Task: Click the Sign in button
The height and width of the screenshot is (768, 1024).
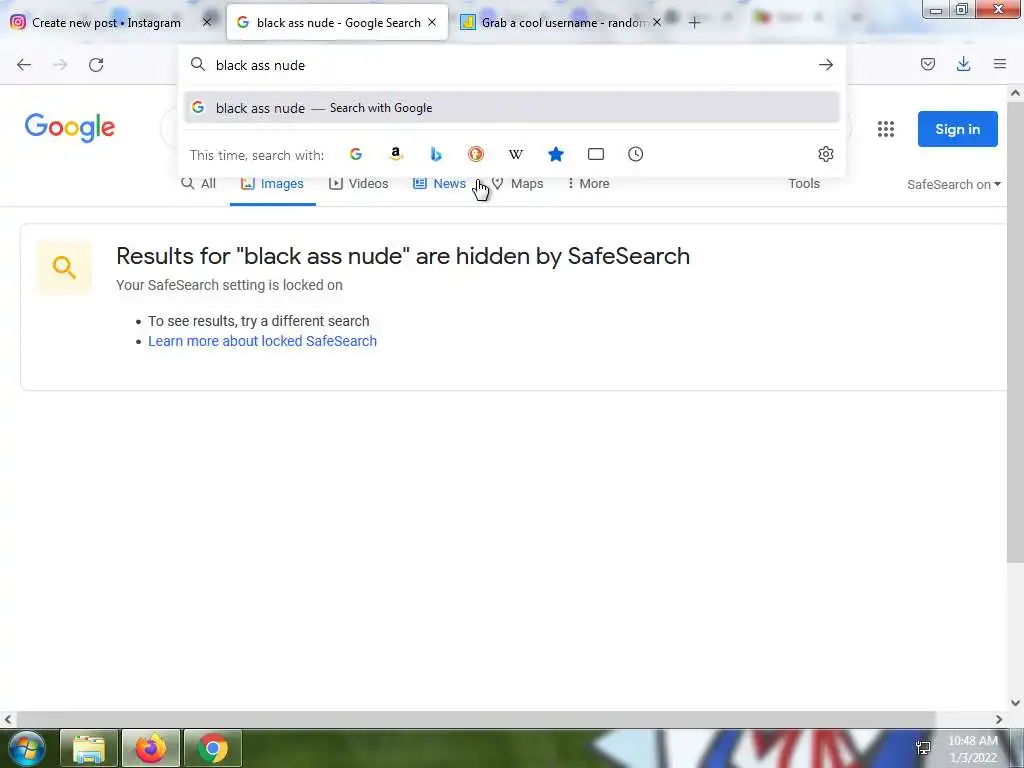Action: pyautogui.click(x=957, y=129)
